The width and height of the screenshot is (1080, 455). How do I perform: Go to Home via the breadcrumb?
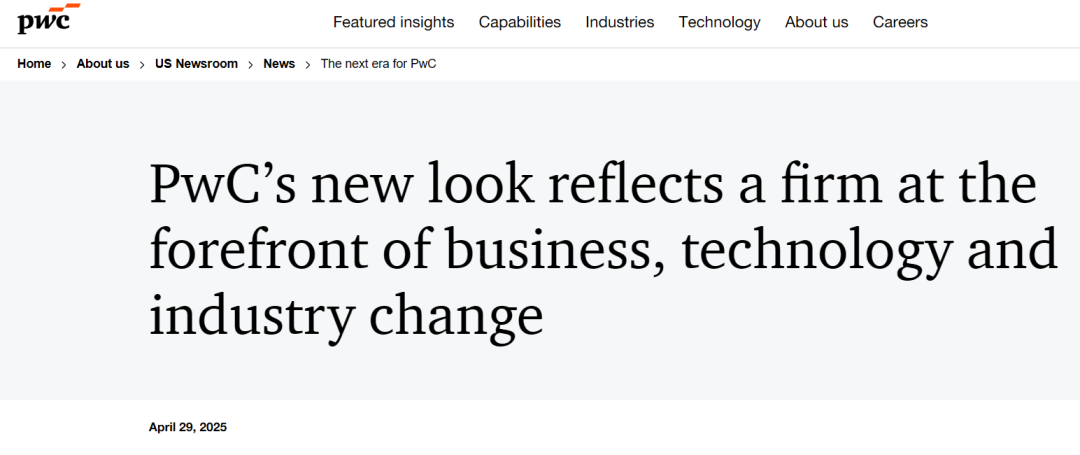tap(34, 64)
